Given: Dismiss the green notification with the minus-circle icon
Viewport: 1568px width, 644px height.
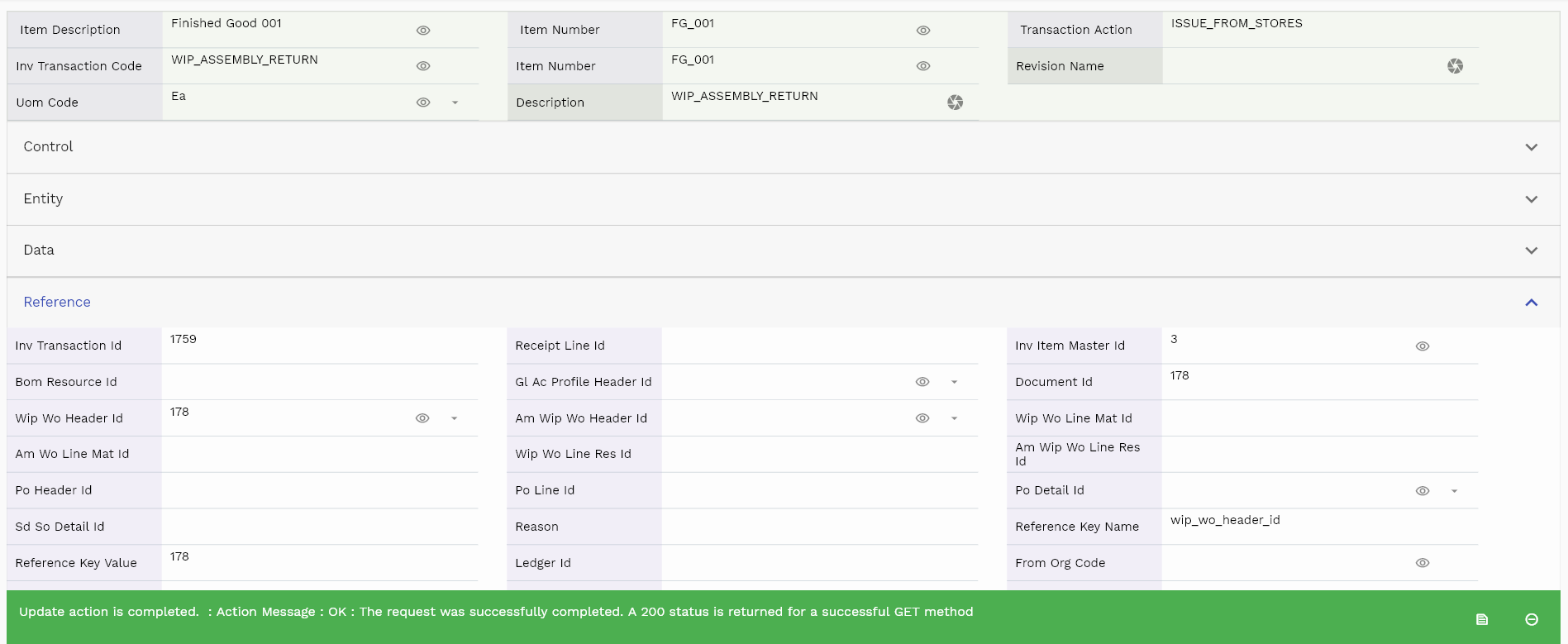Looking at the screenshot, I should pos(1531,619).
